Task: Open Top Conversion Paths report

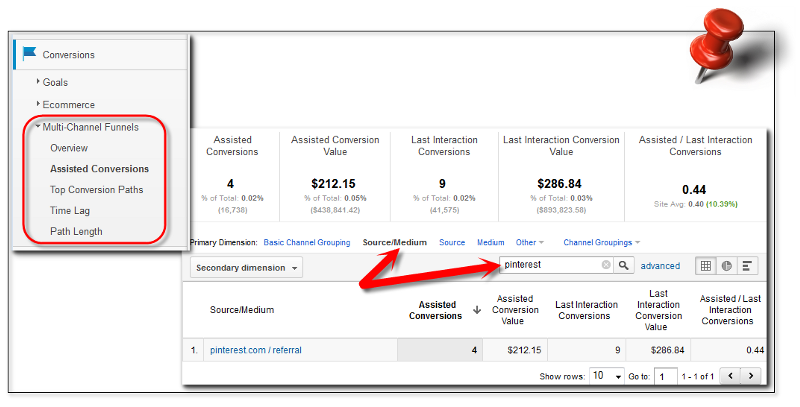Action: tap(96, 190)
